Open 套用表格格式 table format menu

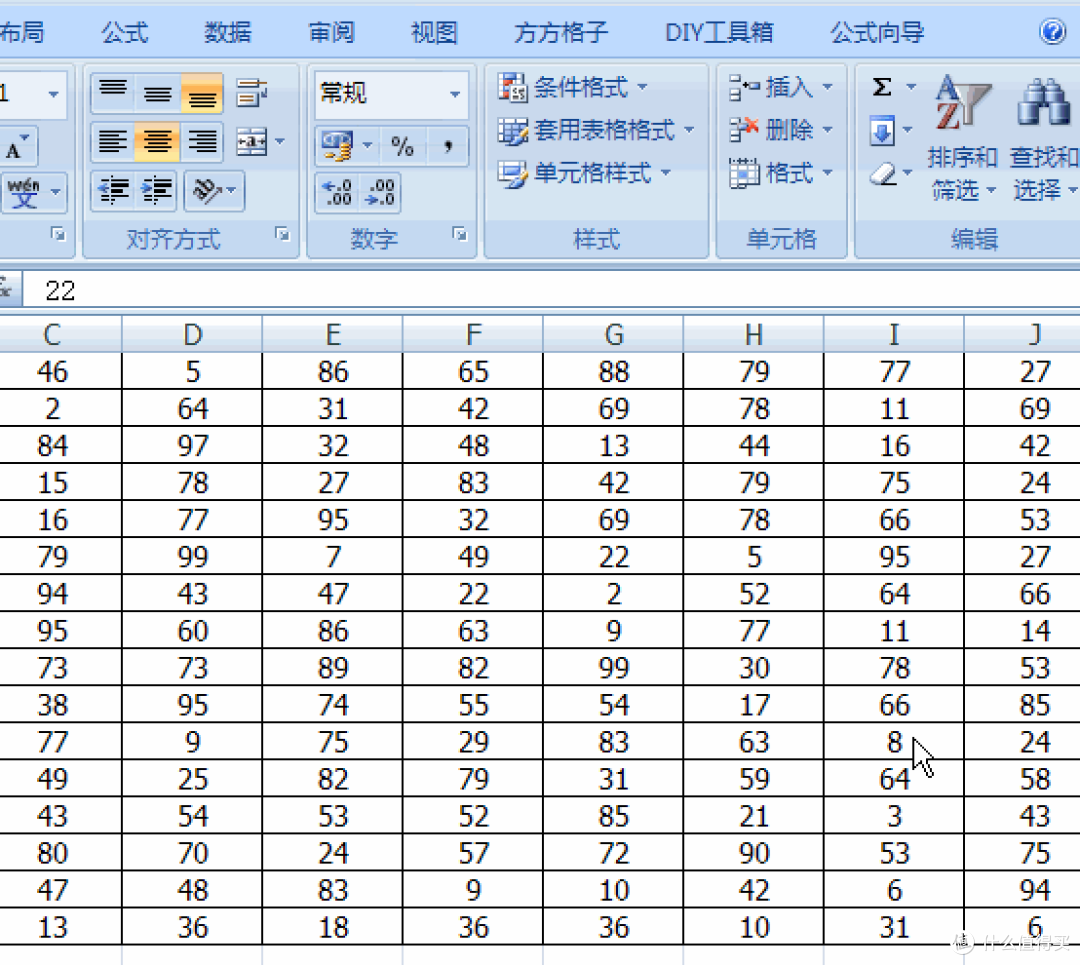coord(596,130)
